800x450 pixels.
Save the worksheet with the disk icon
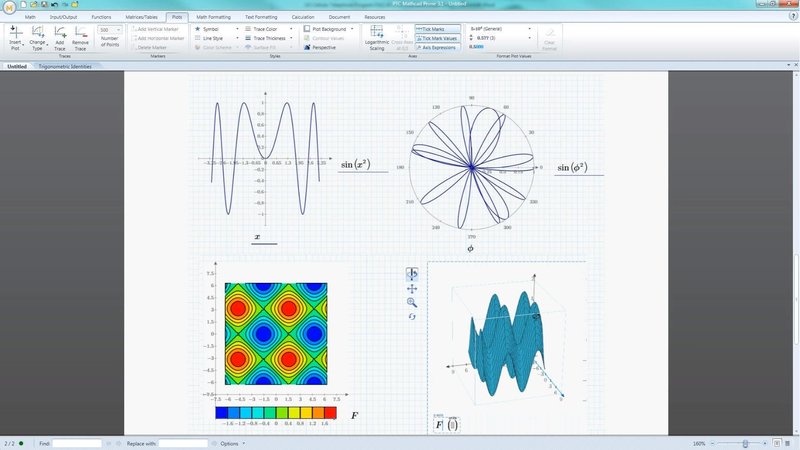point(44,4)
